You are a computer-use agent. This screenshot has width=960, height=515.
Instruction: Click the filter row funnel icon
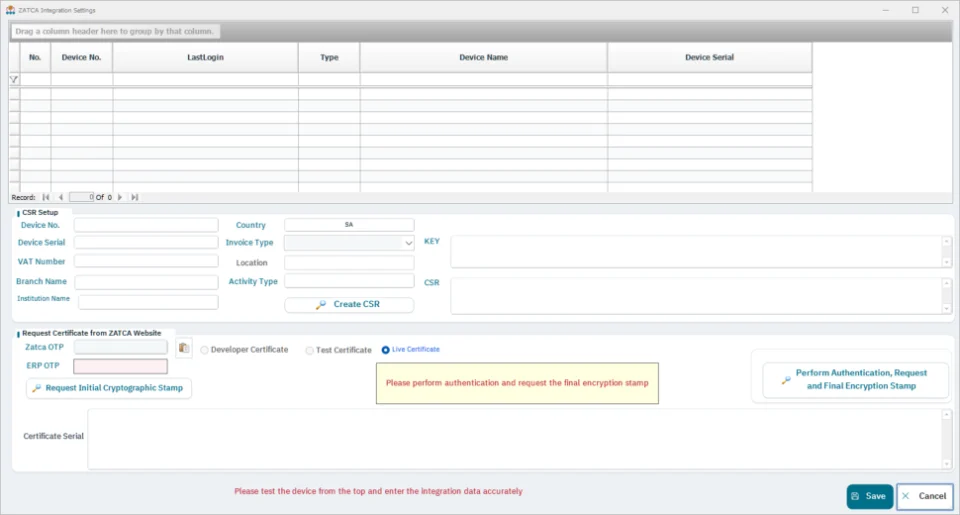tap(13, 80)
